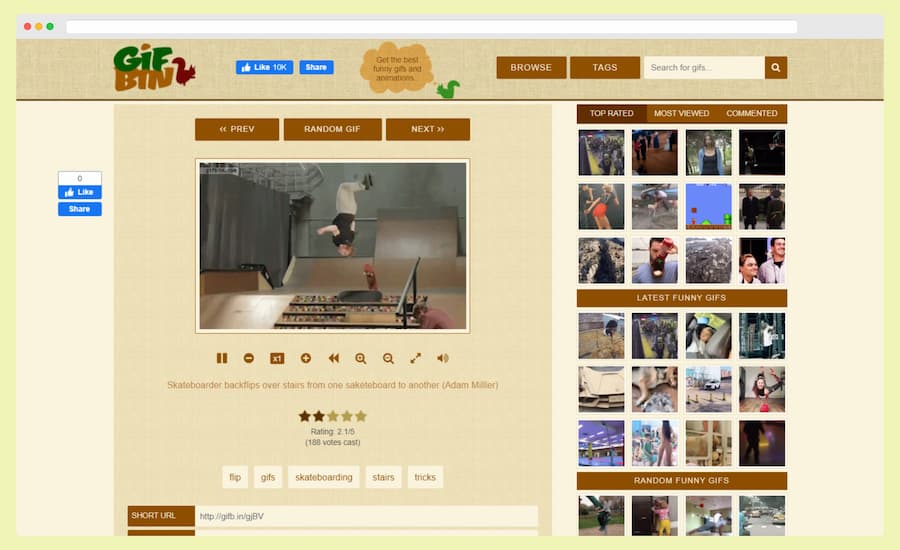The image size is (900, 550).
Task: Open the Tags page
Action: click(605, 68)
